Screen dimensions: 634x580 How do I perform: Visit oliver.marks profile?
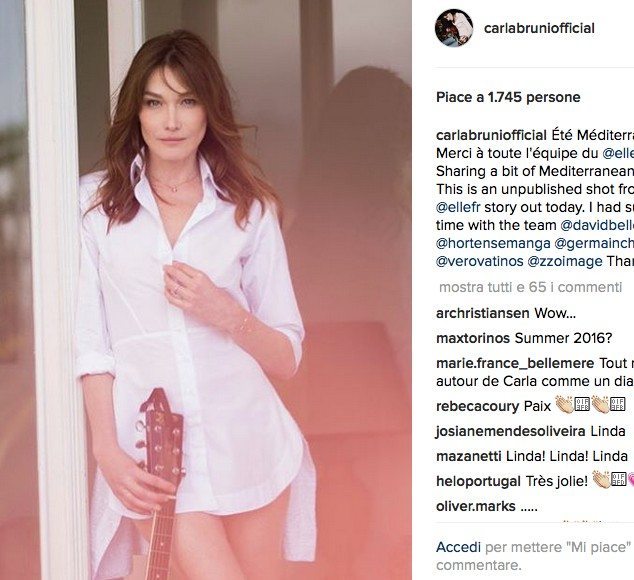476,506
